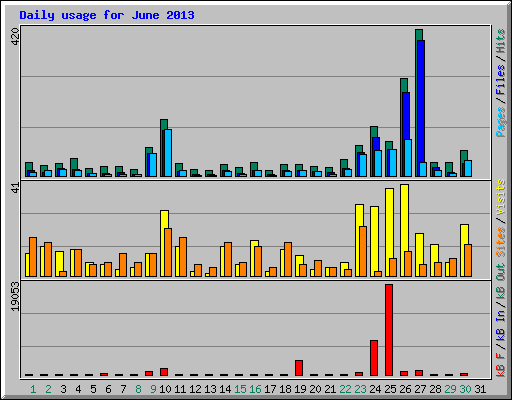Click the green Hits bar for day 4

(x=74, y=163)
